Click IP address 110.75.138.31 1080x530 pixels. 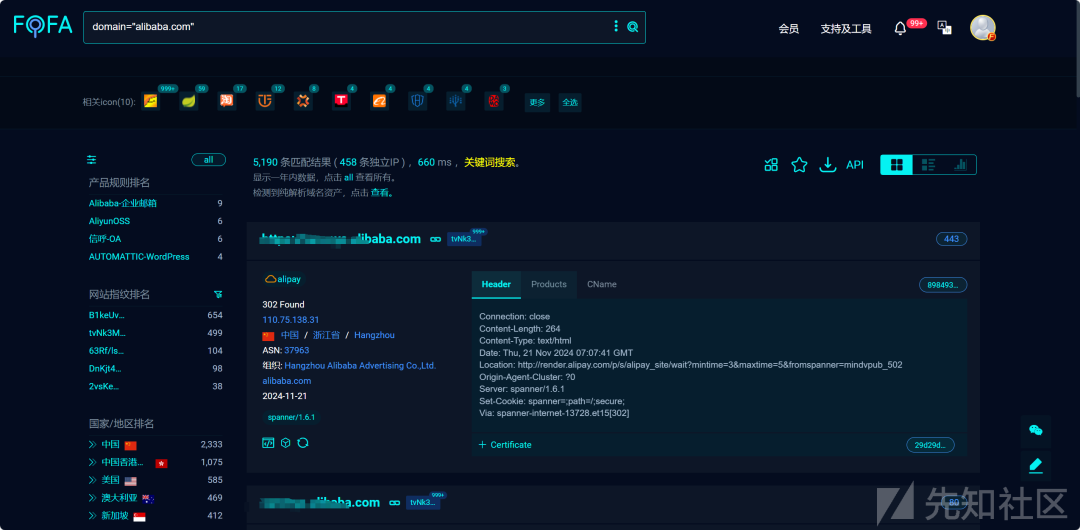291,320
